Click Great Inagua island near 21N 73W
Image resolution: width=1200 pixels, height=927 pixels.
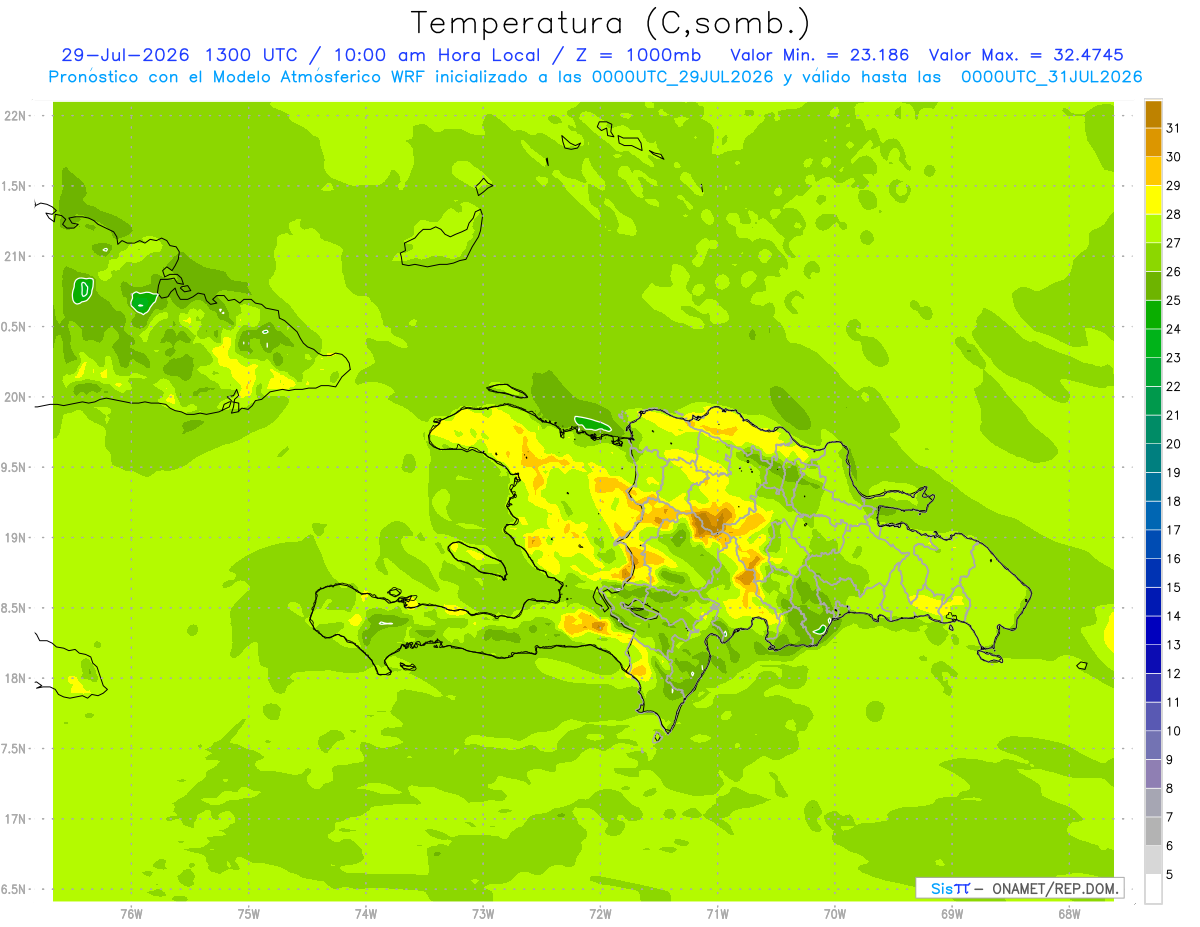tap(442, 238)
